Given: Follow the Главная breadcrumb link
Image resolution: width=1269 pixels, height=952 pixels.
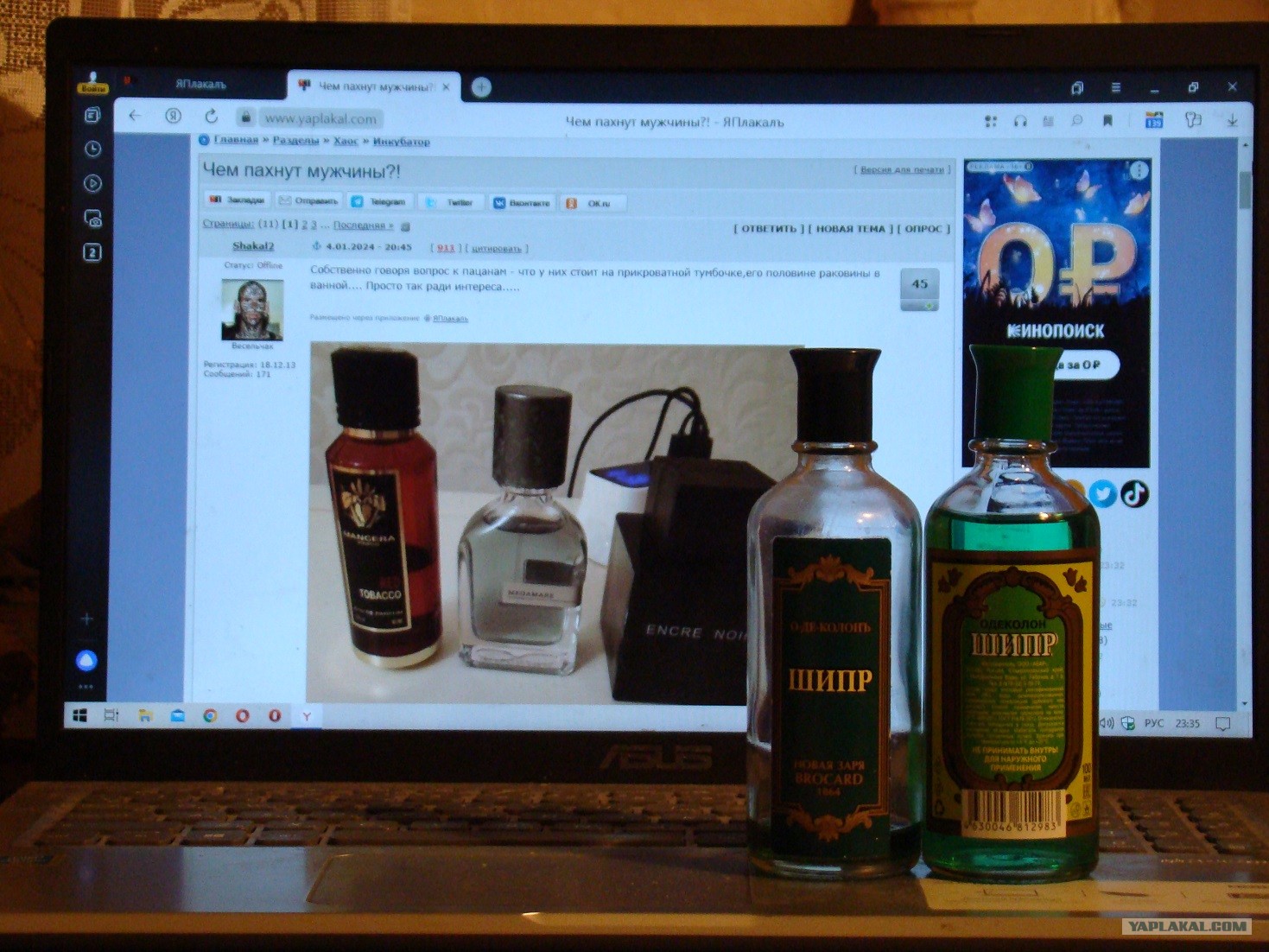Looking at the screenshot, I should (236, 140).
